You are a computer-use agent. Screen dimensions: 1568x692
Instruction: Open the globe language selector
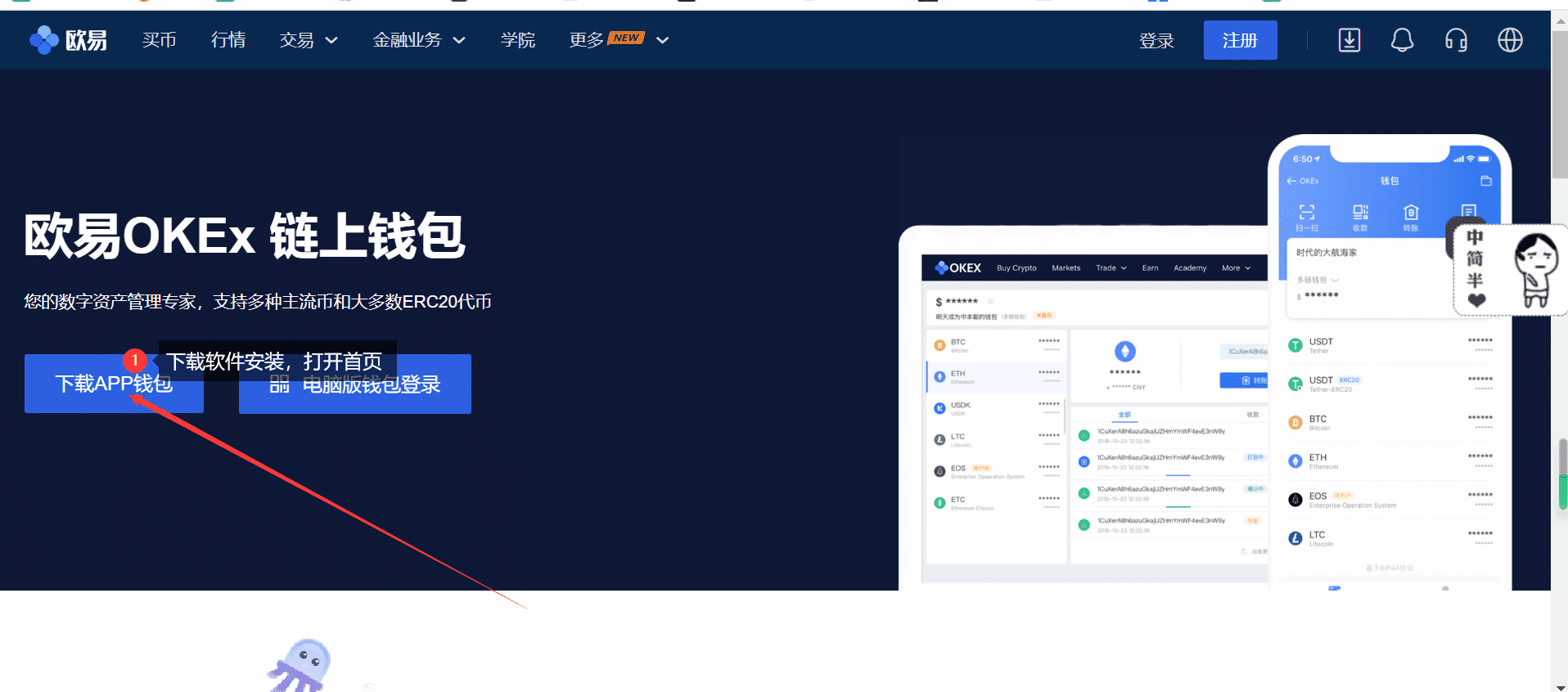coord(1510,40)
